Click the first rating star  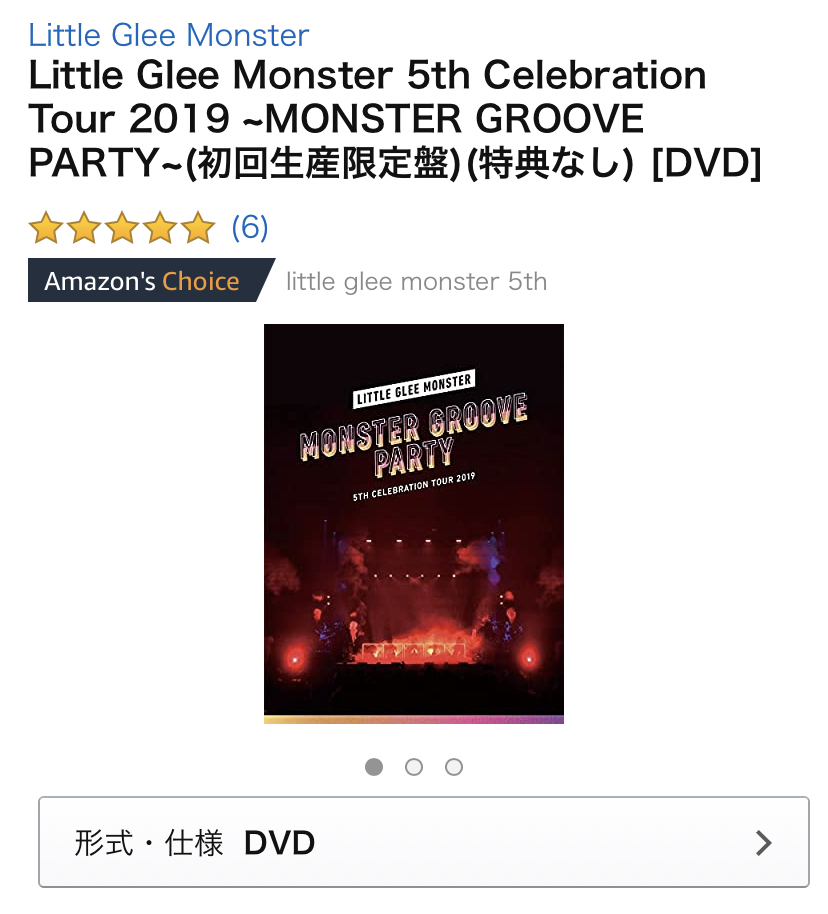(45, 227)
